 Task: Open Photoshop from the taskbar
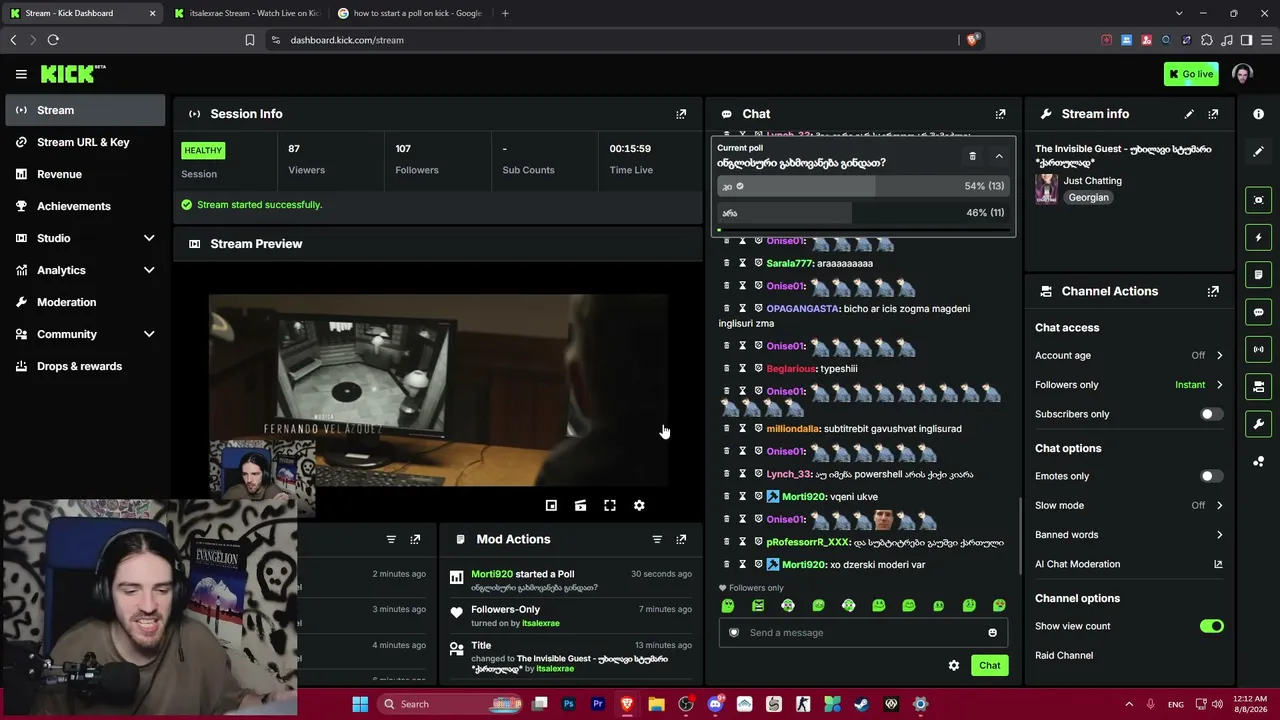click(x=568, y=704)
